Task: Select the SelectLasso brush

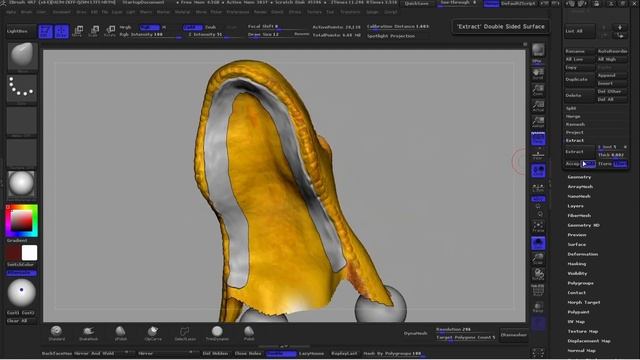Action: click(x=185, y=333)
